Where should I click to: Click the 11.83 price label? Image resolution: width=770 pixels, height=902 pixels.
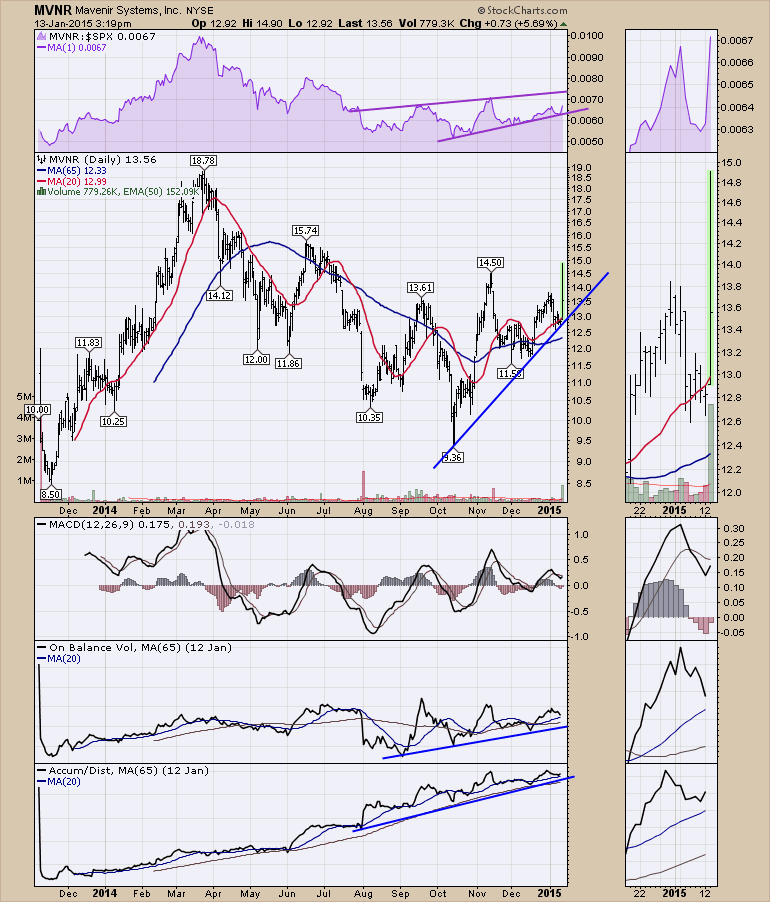88,342
